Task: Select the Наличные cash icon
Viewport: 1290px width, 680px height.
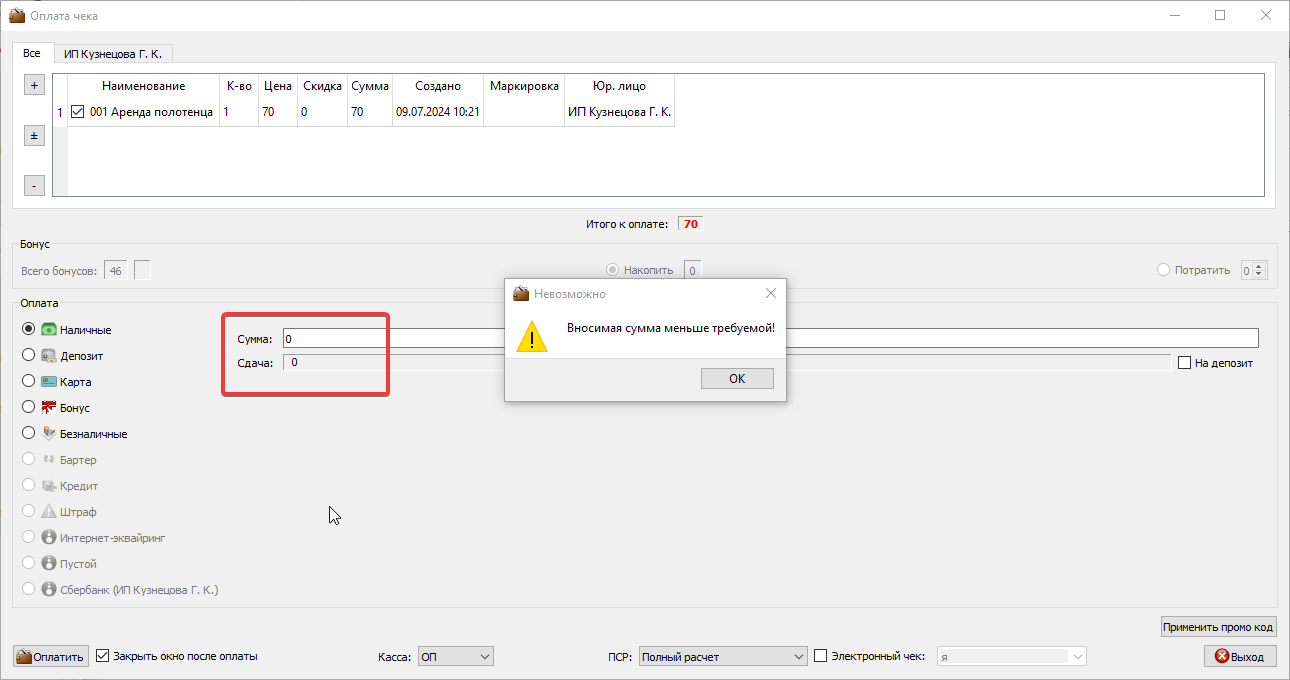Action: pos(48,329)
